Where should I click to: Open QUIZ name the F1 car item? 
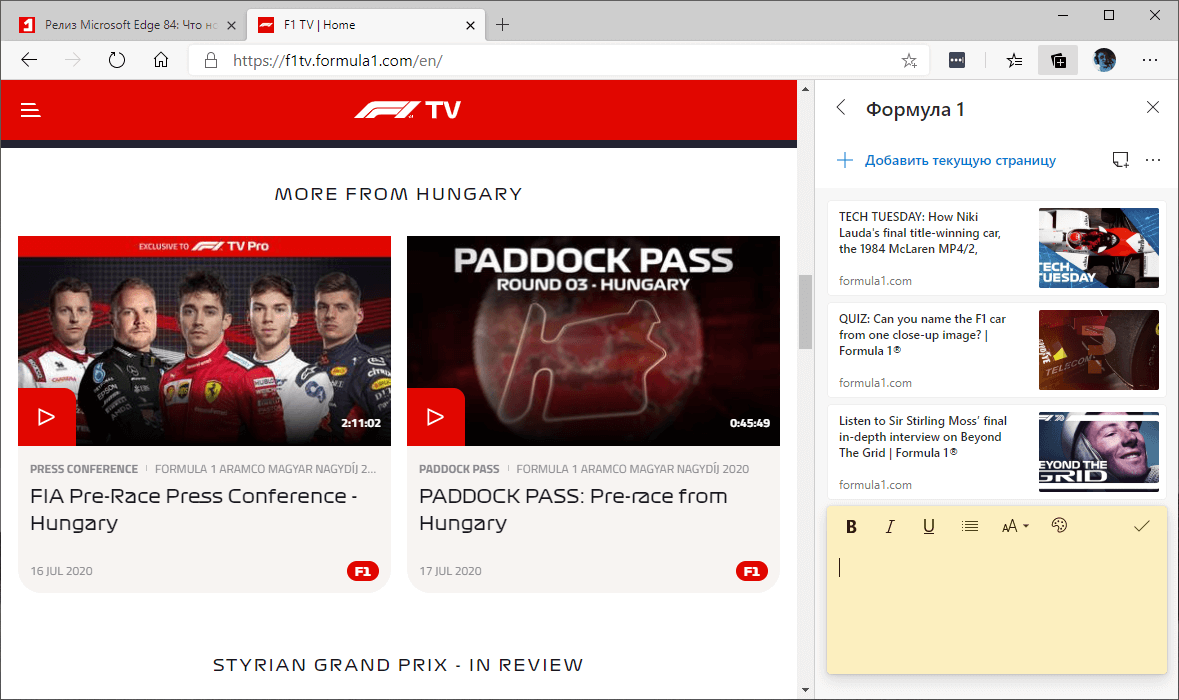(x=996, y=350)
